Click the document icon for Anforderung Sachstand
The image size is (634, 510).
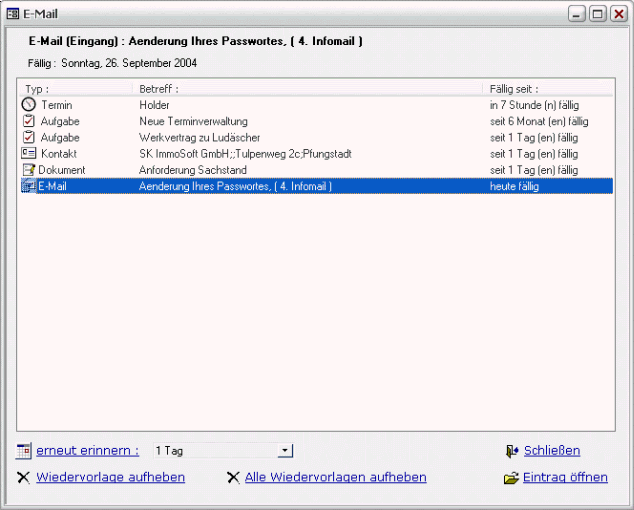28,170
